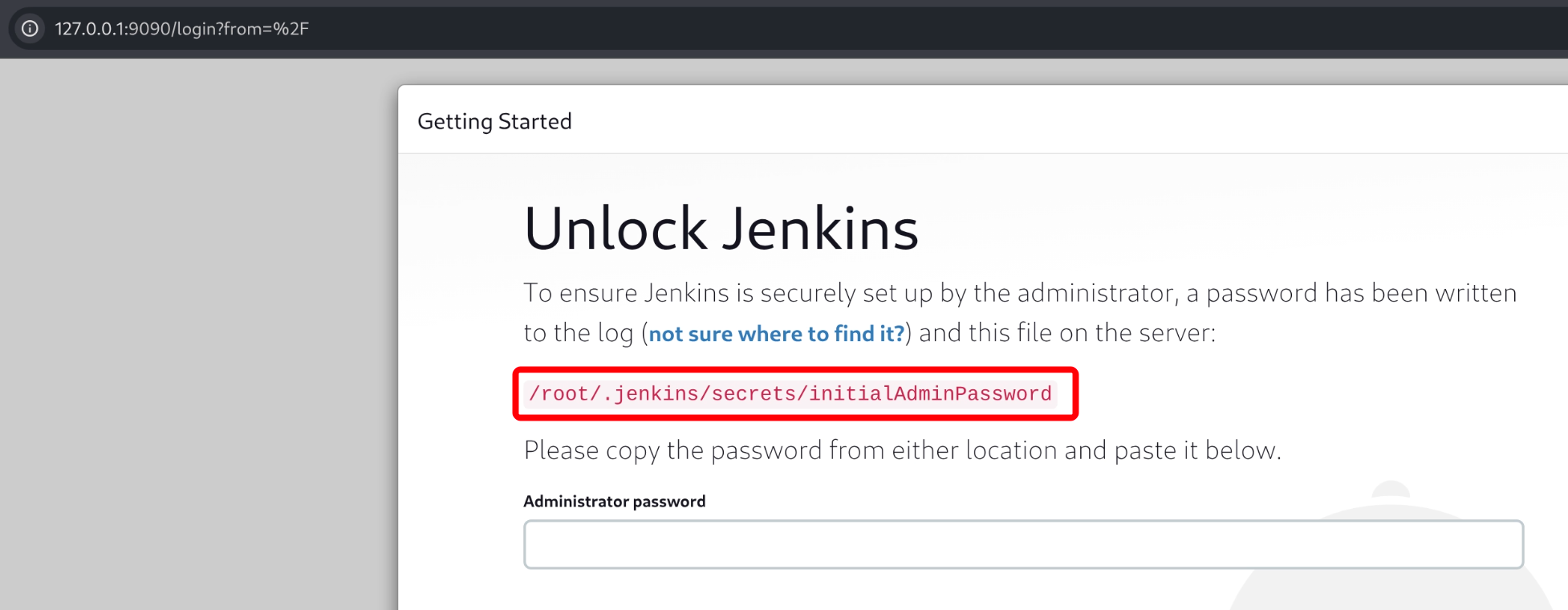This screenshot has width=1568, height=610.
Task: Click the empty address bar area after the URL
Action: pos(883,29)
